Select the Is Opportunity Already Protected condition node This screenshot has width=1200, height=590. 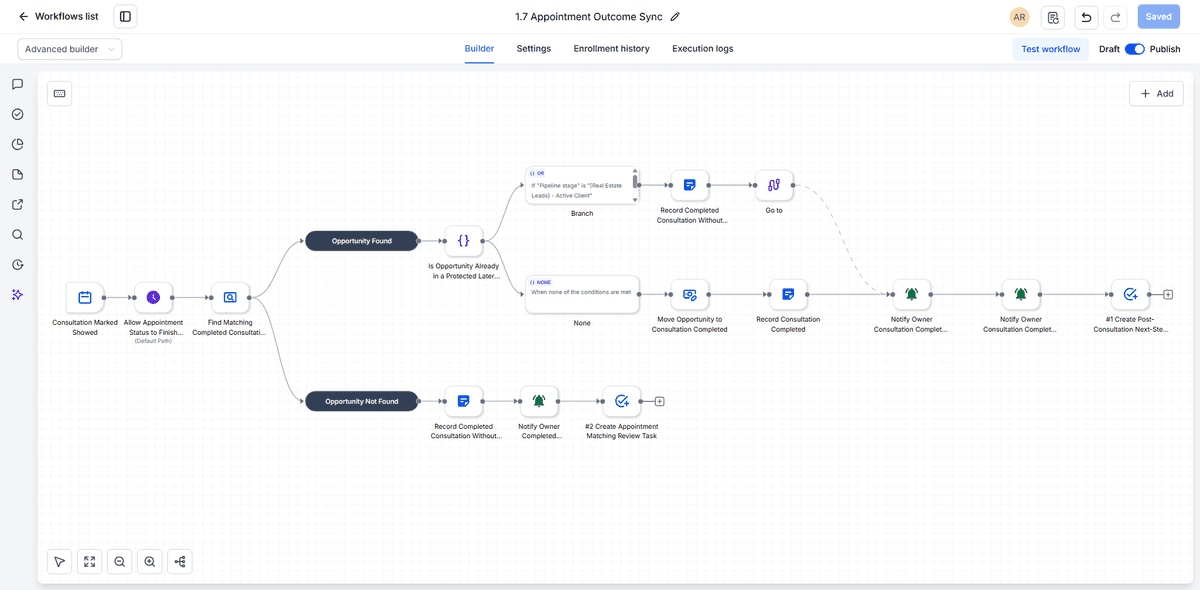coord(463,241)
